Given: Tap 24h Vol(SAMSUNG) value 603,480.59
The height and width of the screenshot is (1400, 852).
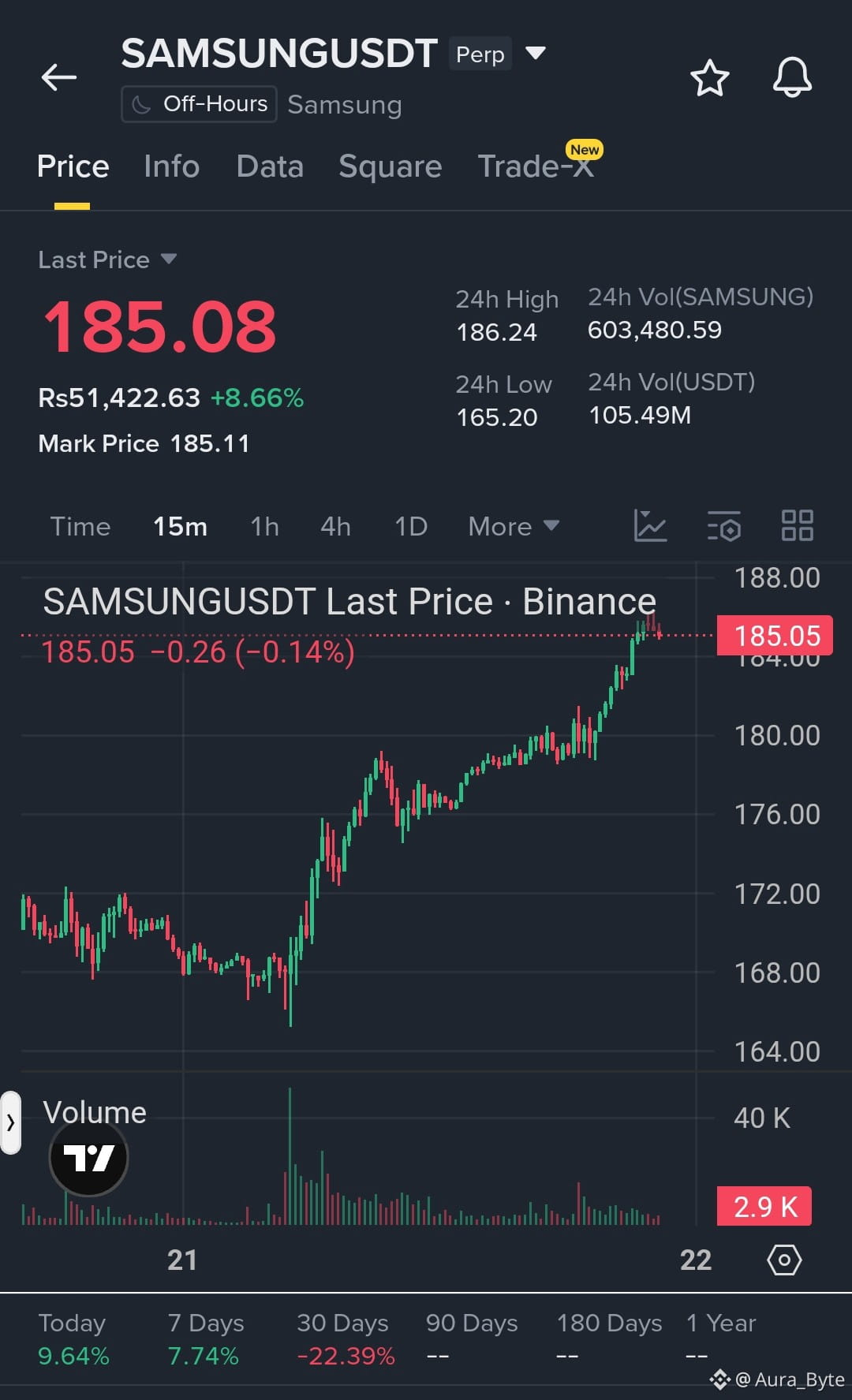Looking at the screenshot, I should [654, 330].
